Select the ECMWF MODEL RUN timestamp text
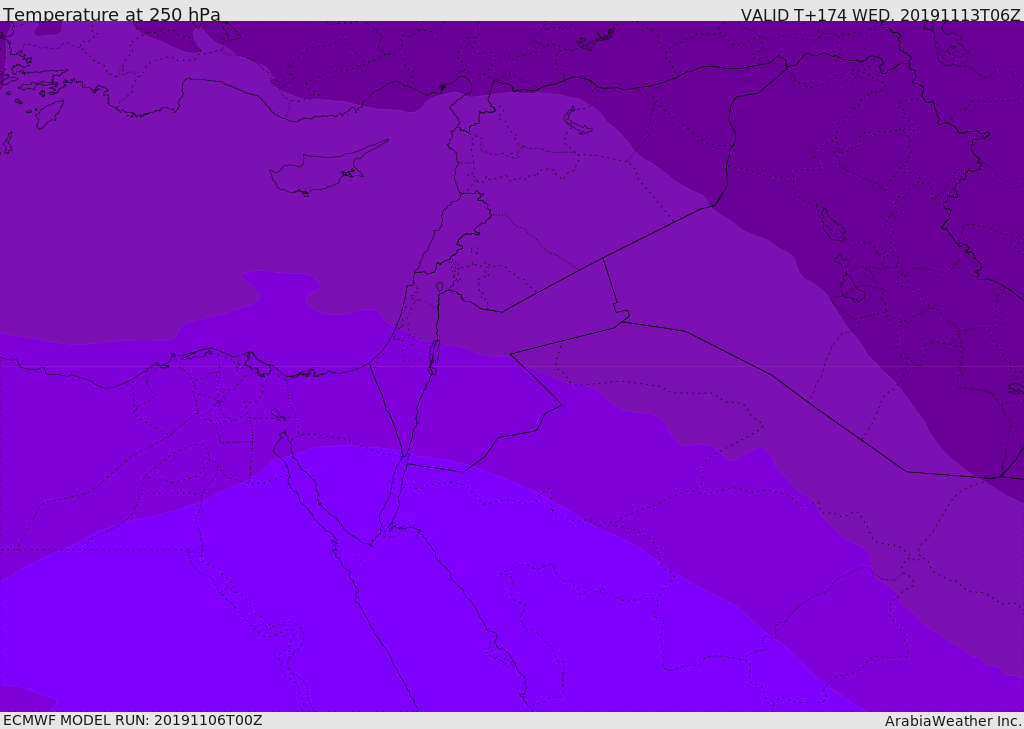 point(133,720)
